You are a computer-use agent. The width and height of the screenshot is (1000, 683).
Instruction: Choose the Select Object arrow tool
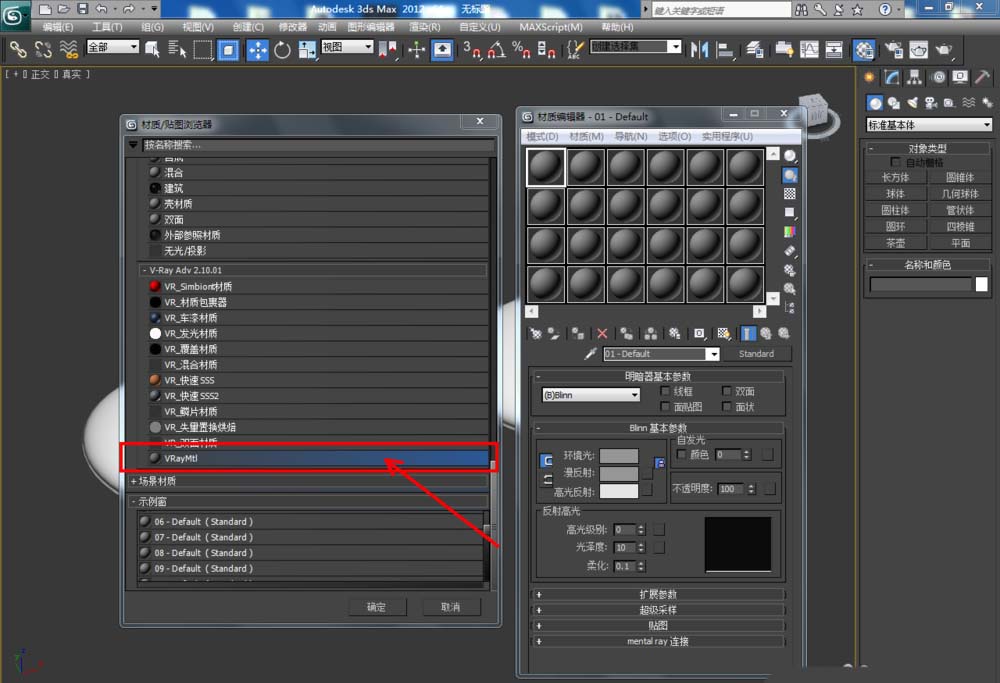[x=152, y=50]
